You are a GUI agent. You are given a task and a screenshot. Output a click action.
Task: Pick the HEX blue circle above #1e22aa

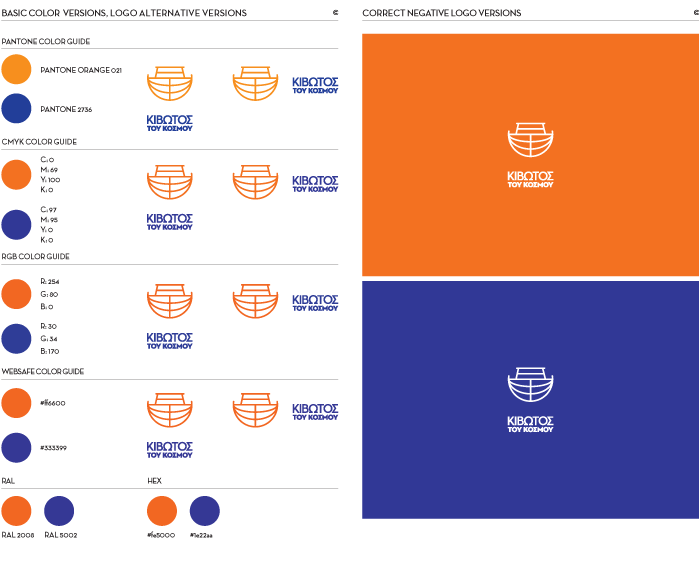pyautogui.click(x=204, y=511)
